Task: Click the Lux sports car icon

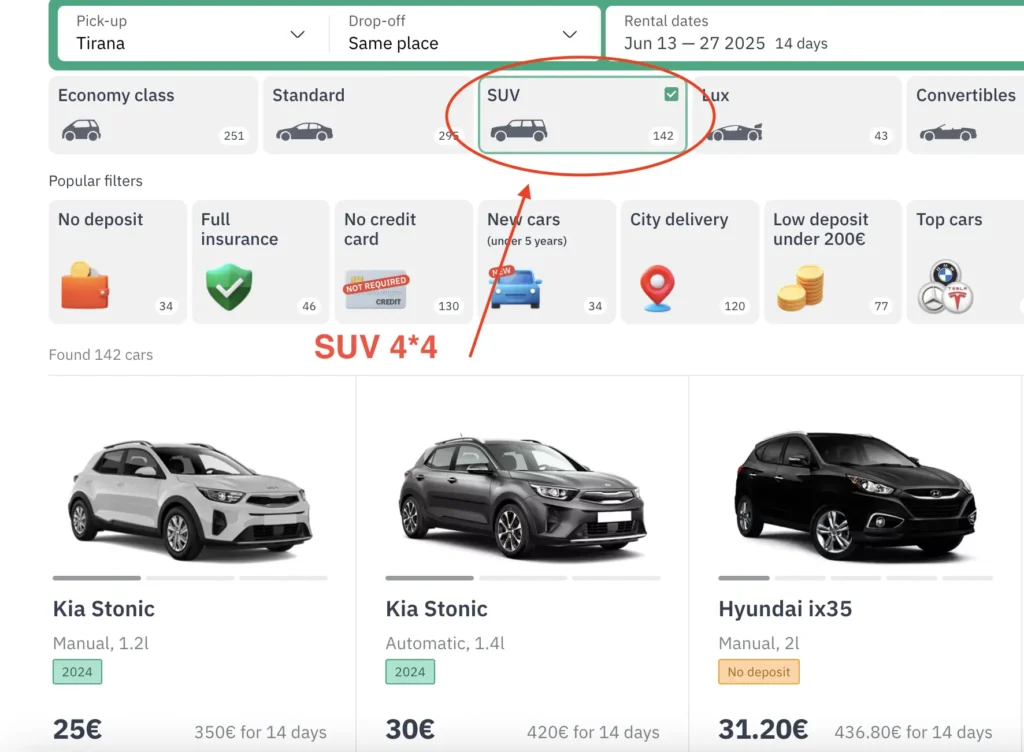Action: [x=735, y=133]
